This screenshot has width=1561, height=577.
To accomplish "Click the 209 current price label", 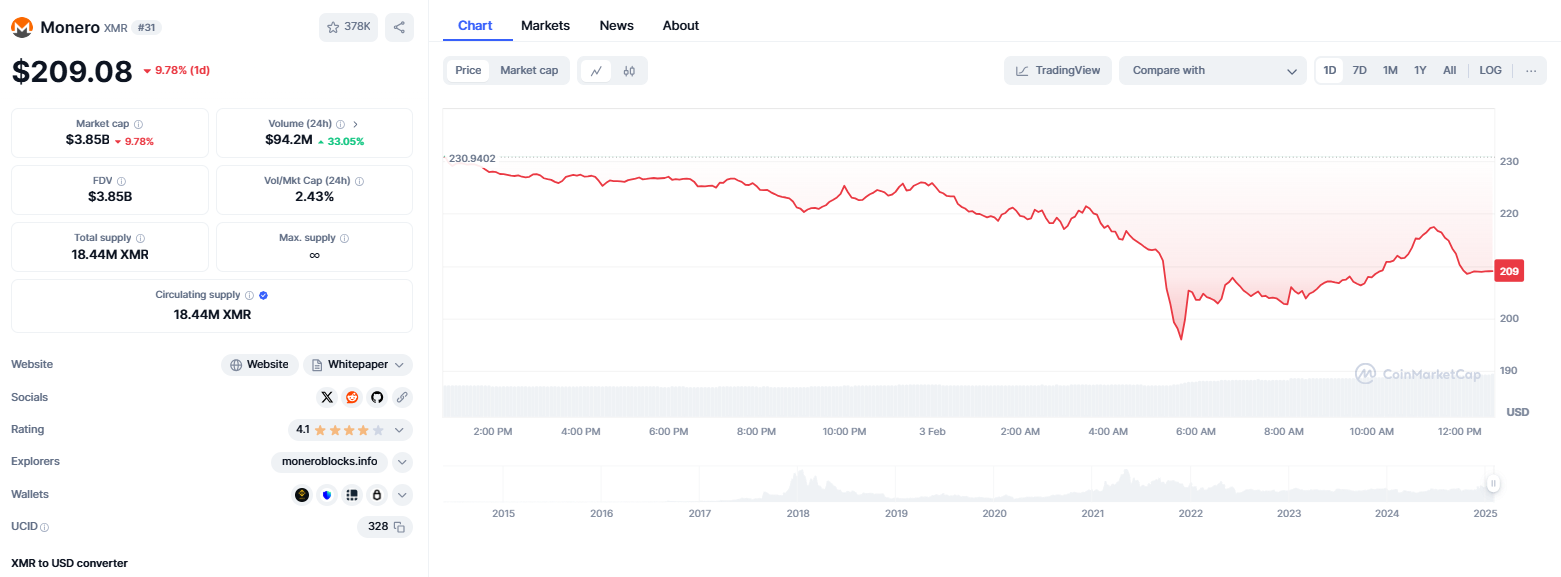I will (1510, 271).
